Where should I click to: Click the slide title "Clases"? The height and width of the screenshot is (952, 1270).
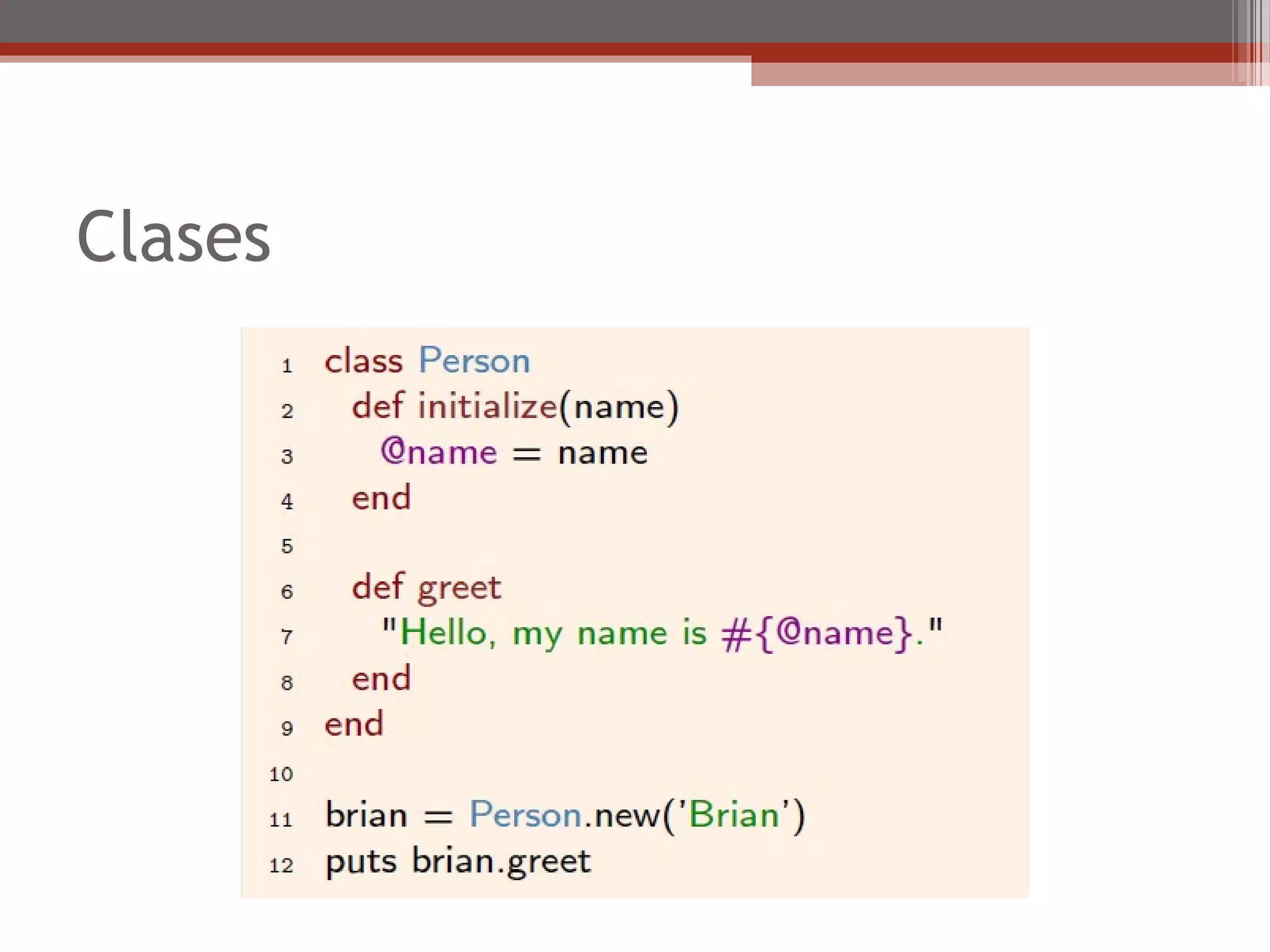pyautogui.click(x=174, y=237)
